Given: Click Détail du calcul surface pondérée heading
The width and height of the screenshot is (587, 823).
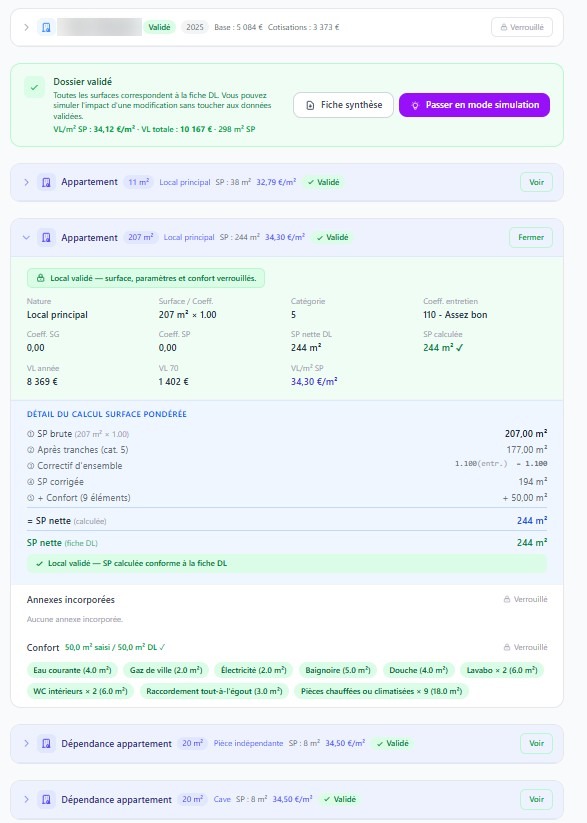Looking at the screenshot, I should [x=107, y=414].
